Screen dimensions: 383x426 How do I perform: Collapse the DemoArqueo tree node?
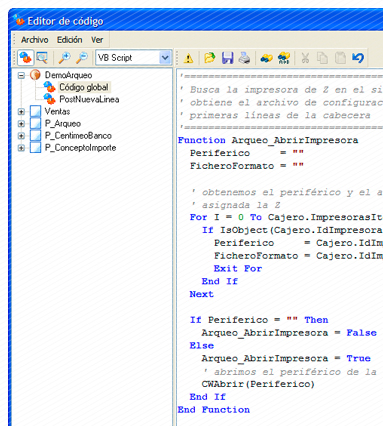click(x=21, y=75)
